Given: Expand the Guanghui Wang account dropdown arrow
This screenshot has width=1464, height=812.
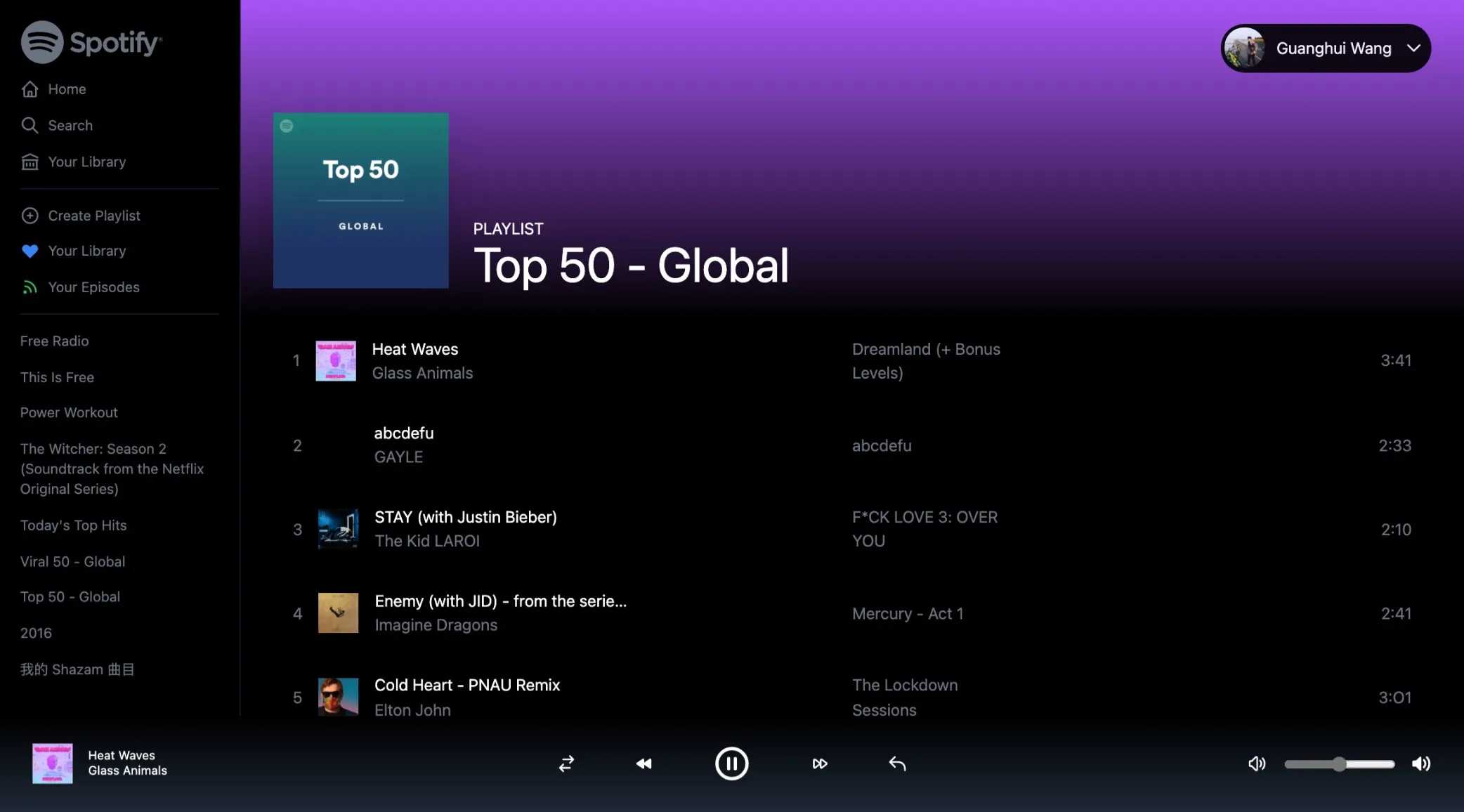Looking at the screenshot, I should pyautogui.click(x=1413, y=48).
